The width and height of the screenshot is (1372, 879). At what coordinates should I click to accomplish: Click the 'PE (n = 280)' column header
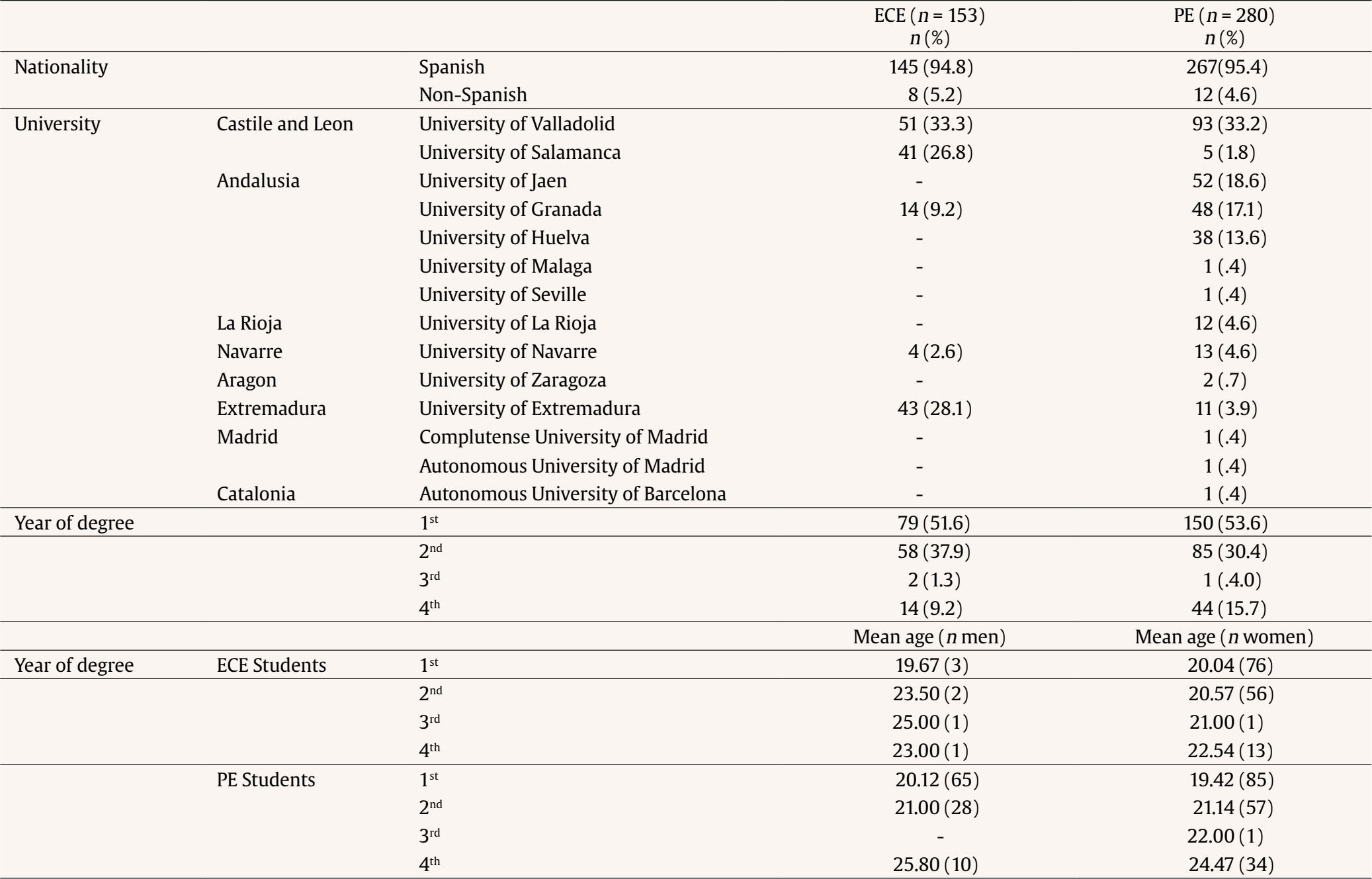(x=1223, y=16)
